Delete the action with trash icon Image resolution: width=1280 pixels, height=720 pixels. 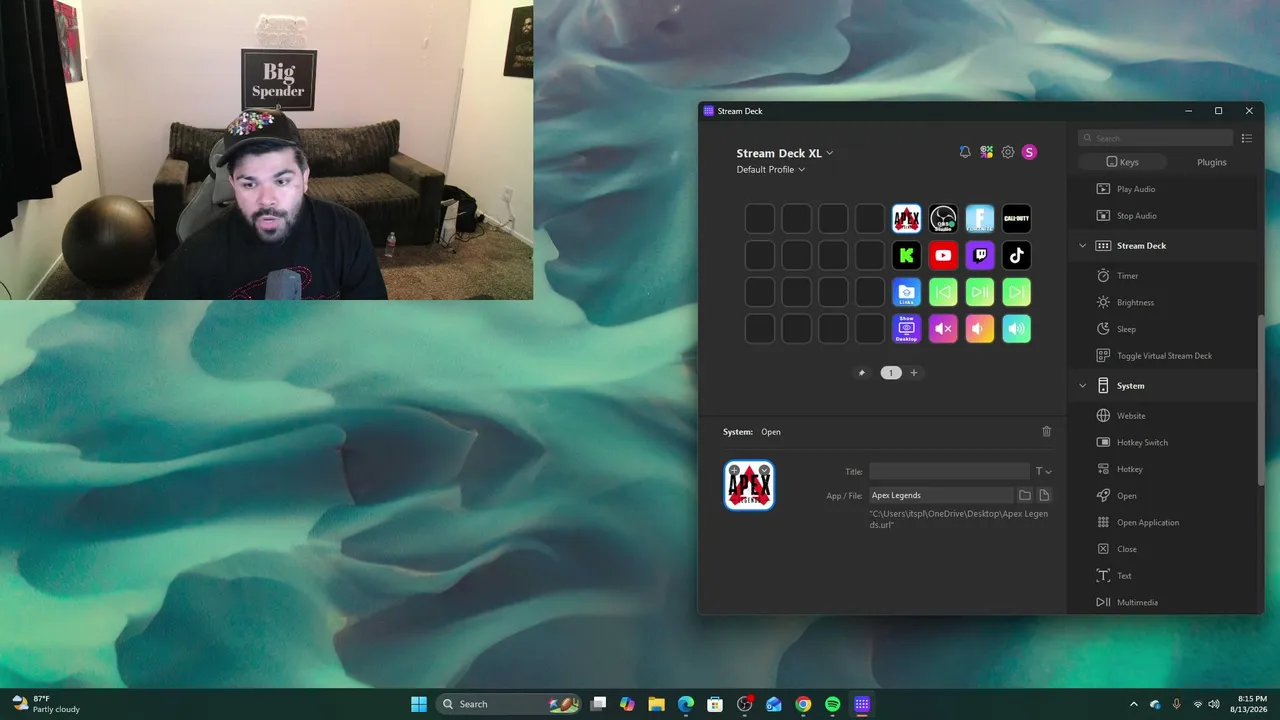click(x=1047, y=432)
